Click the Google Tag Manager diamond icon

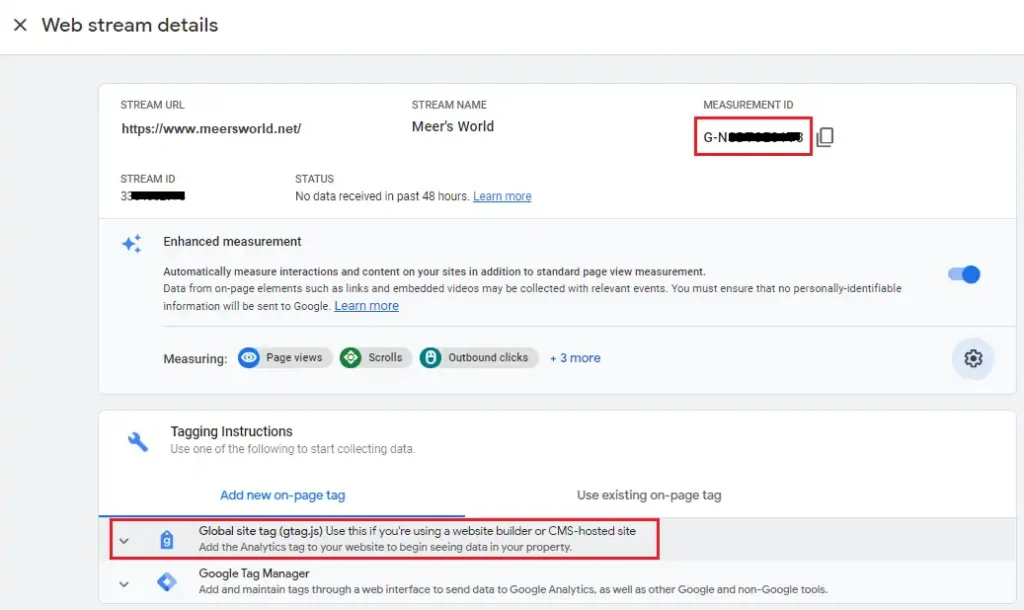(167, 581)
